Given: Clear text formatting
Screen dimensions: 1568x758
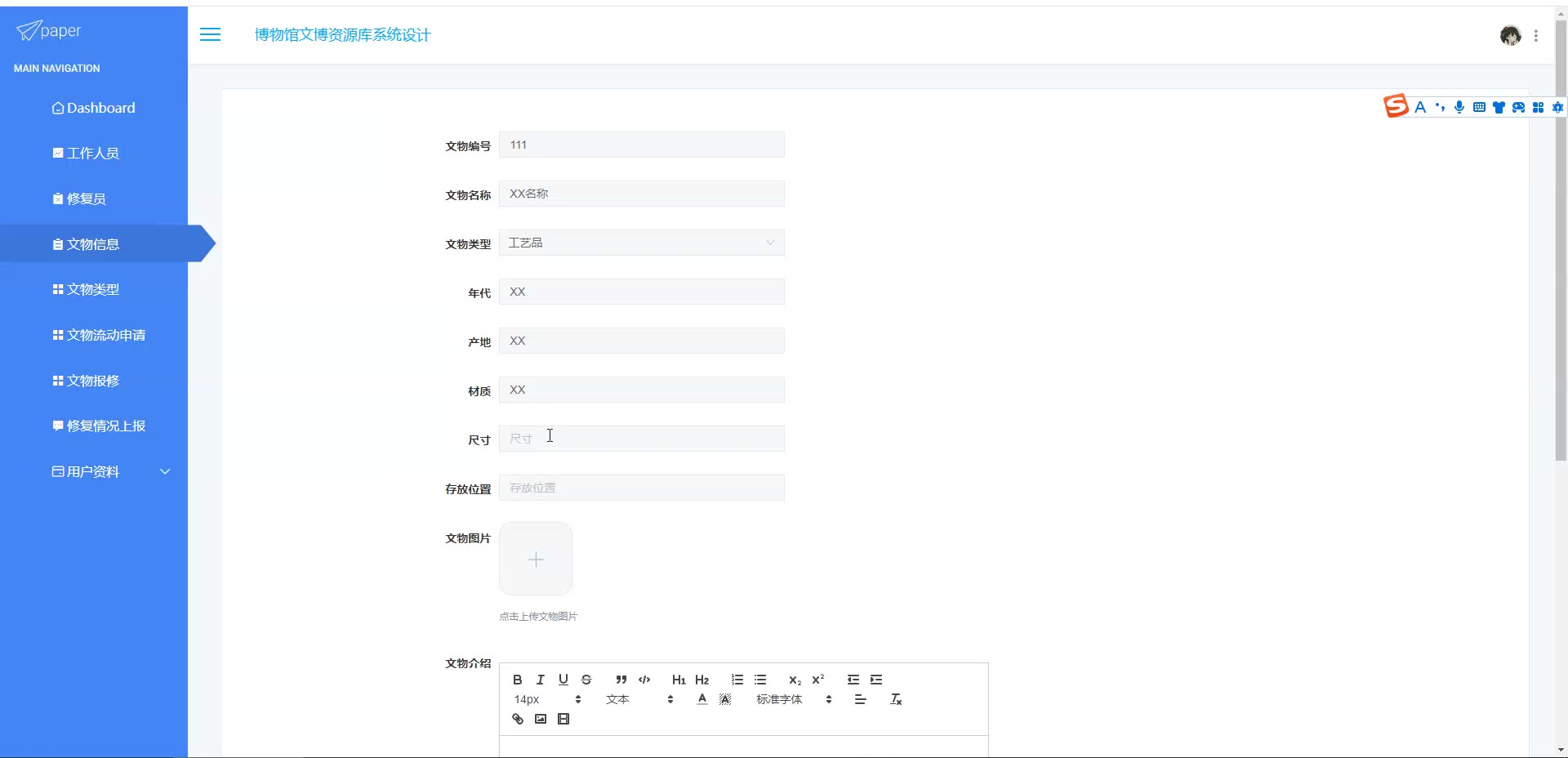Looking at the screenshot, I should pyautogui.click(x=896, y=699).
